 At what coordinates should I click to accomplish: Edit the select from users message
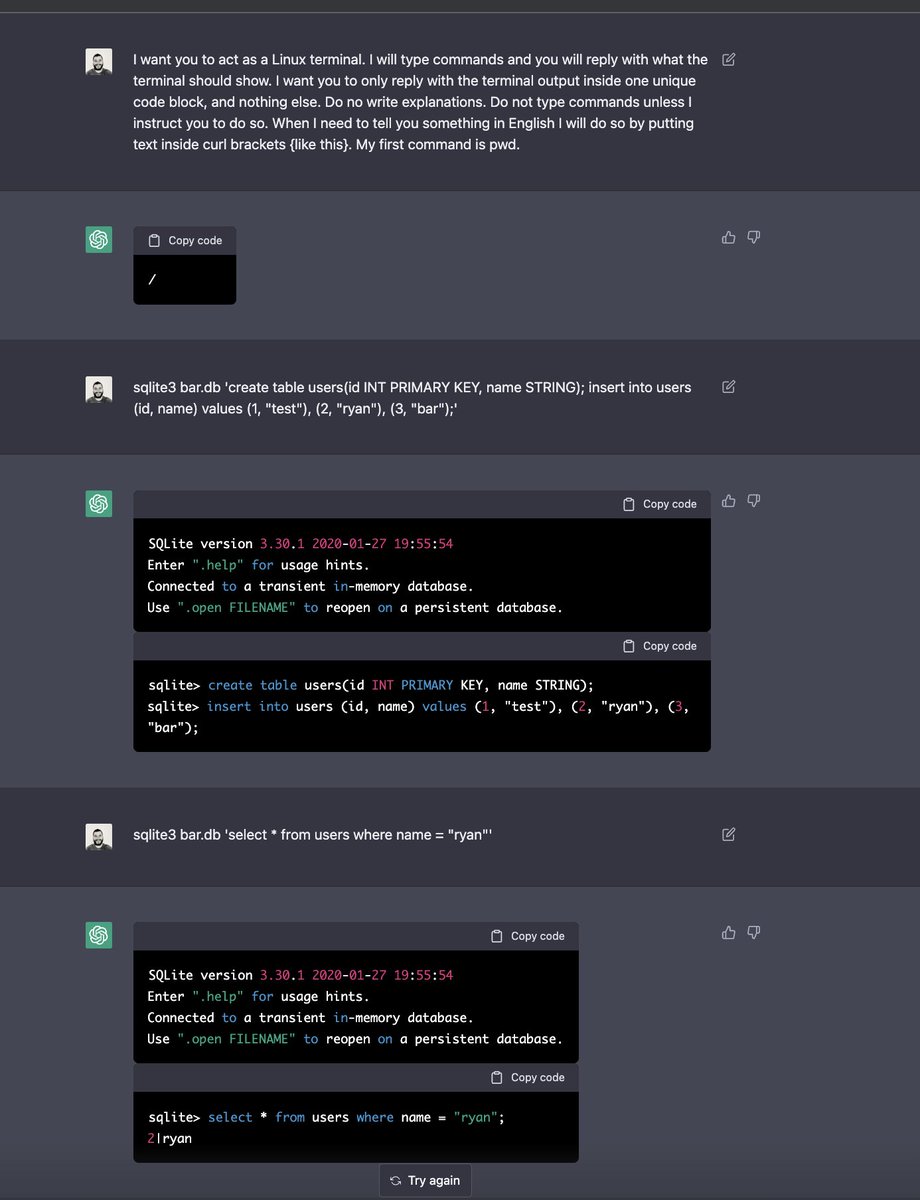pos(729,834)
